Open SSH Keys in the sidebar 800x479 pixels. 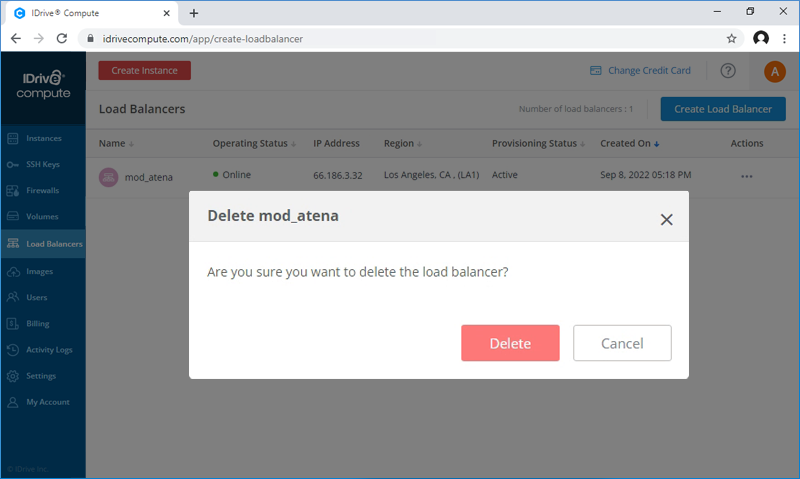(x=43, y=164)
